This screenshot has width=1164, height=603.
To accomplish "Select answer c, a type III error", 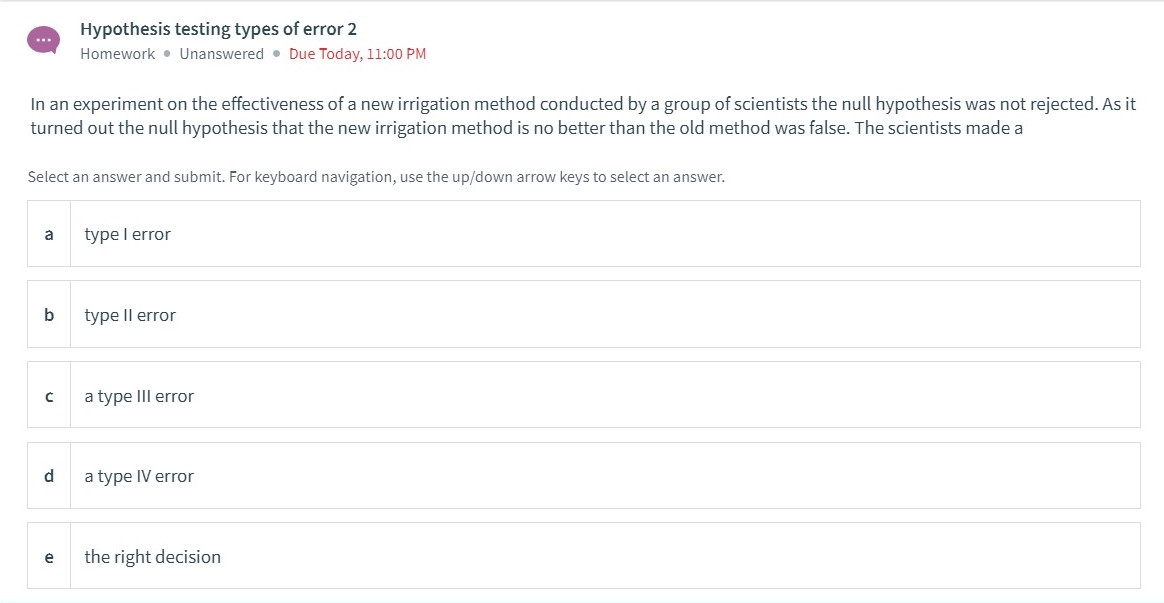I will coord(583,394).
